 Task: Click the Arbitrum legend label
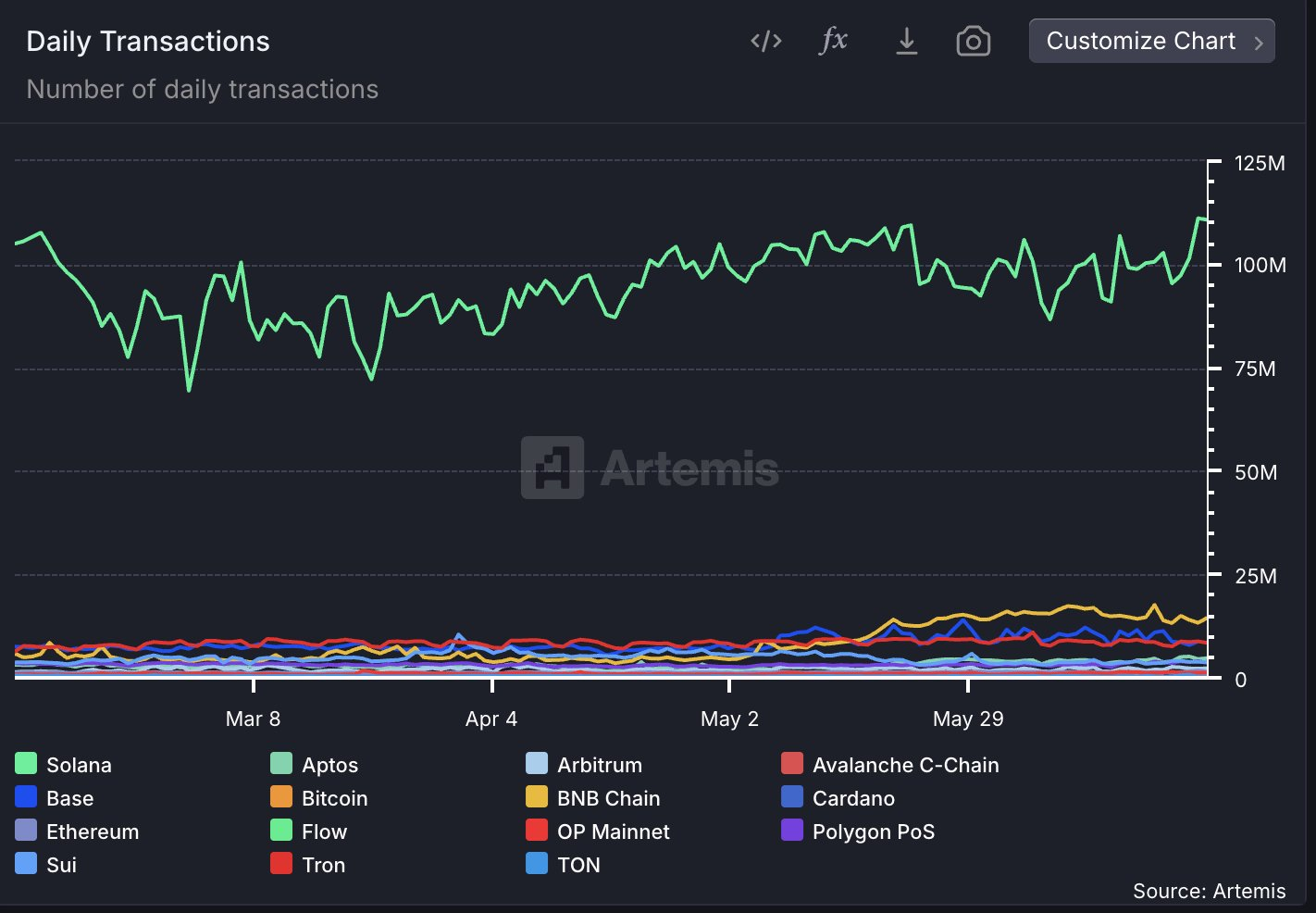click(x=600, y=765)
